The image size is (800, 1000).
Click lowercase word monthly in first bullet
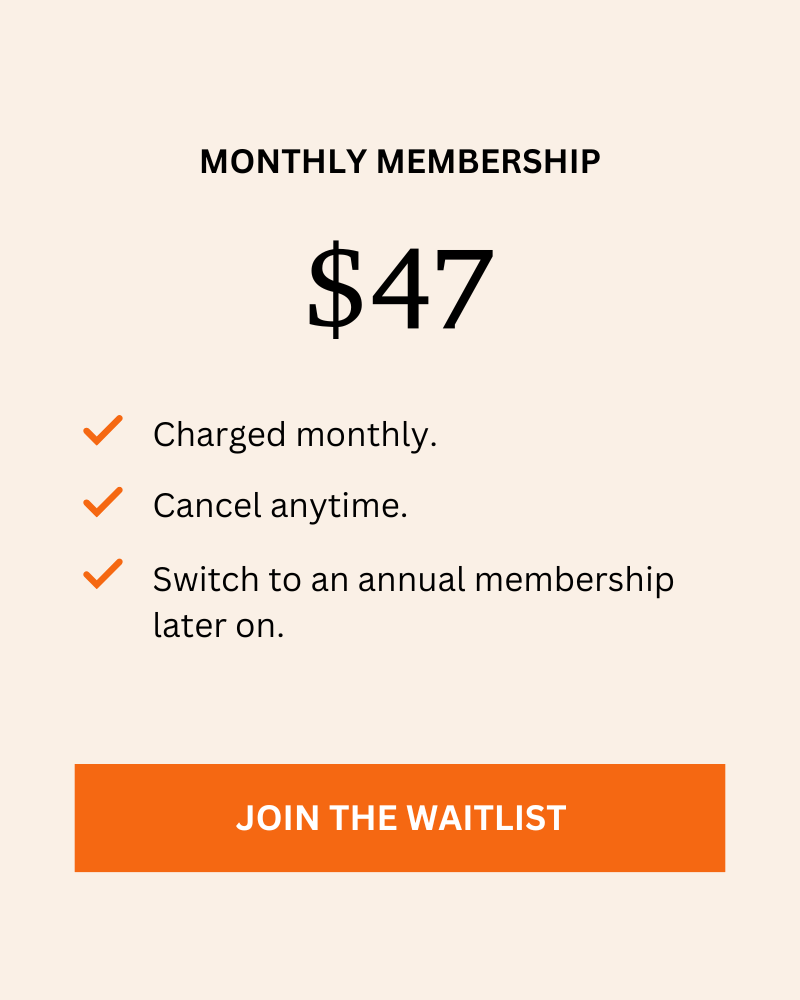[367, 436]
